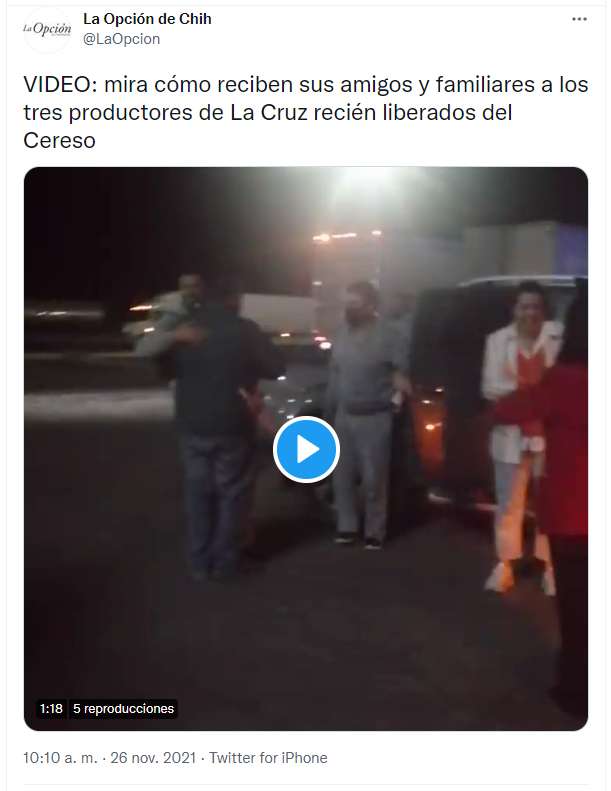
Task: Click the 5 reproducciones view count badge
Action: pyautogui.click(x=124, y=708)
